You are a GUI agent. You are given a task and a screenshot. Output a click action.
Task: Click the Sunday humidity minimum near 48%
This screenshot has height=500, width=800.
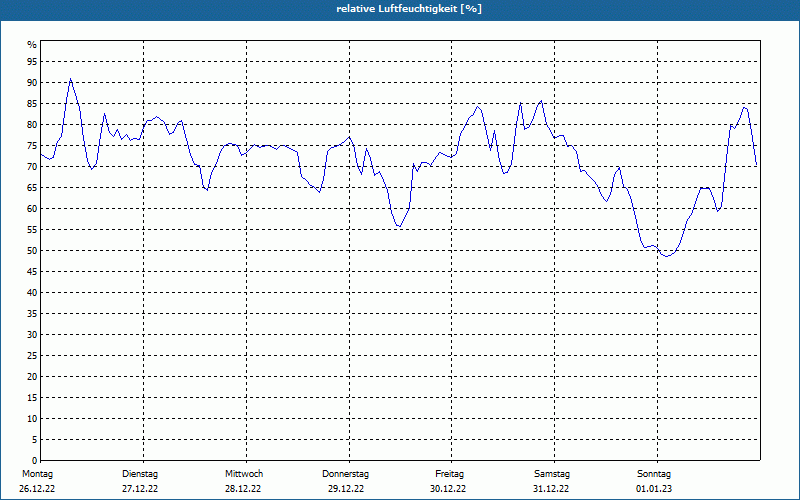coord(667,256)
